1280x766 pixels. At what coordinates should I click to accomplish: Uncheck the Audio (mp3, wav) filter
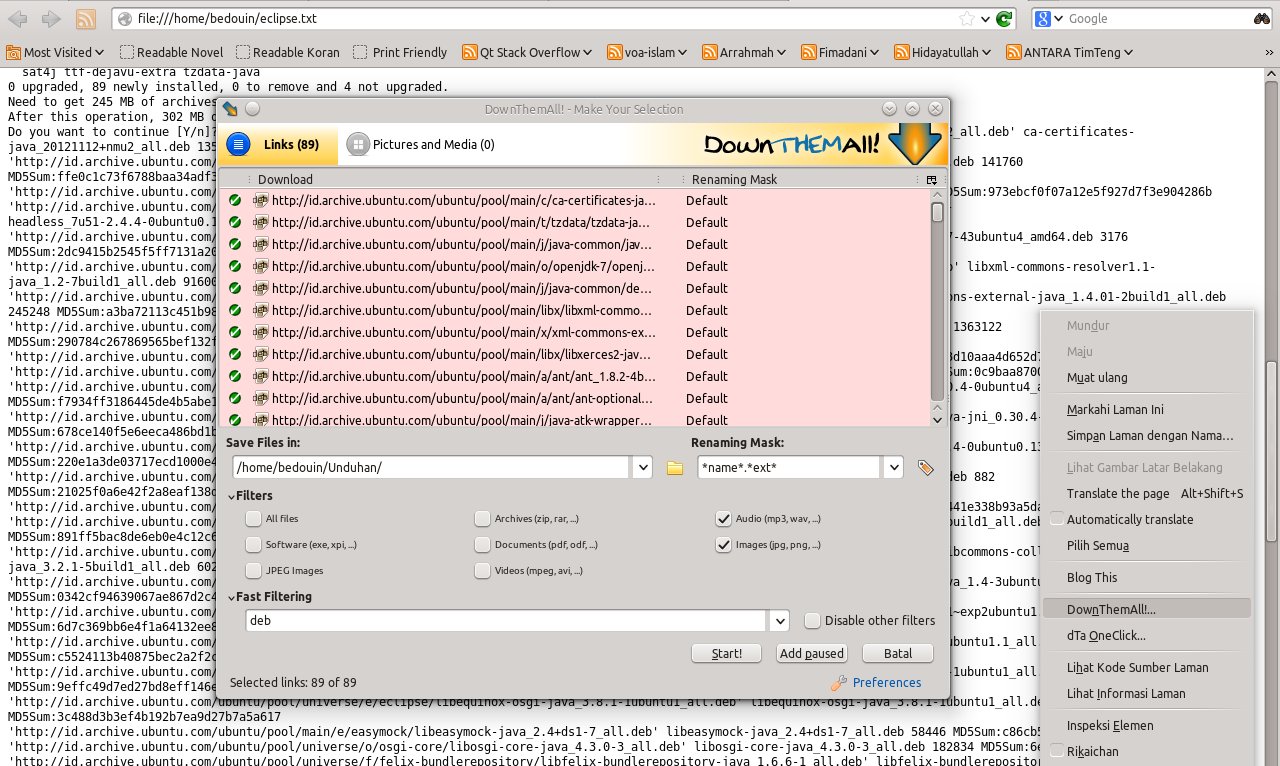pos(723,519)
